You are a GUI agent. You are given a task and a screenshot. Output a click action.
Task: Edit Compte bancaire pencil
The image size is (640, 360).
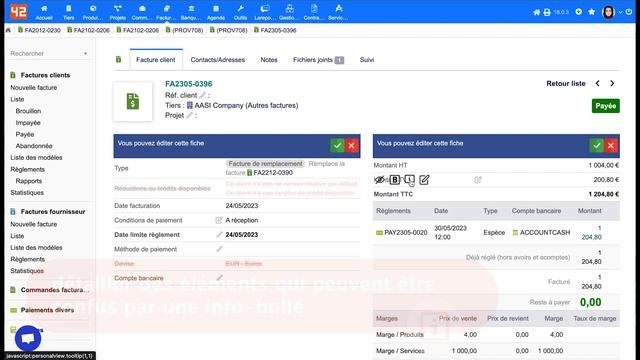tap(219, 278)
